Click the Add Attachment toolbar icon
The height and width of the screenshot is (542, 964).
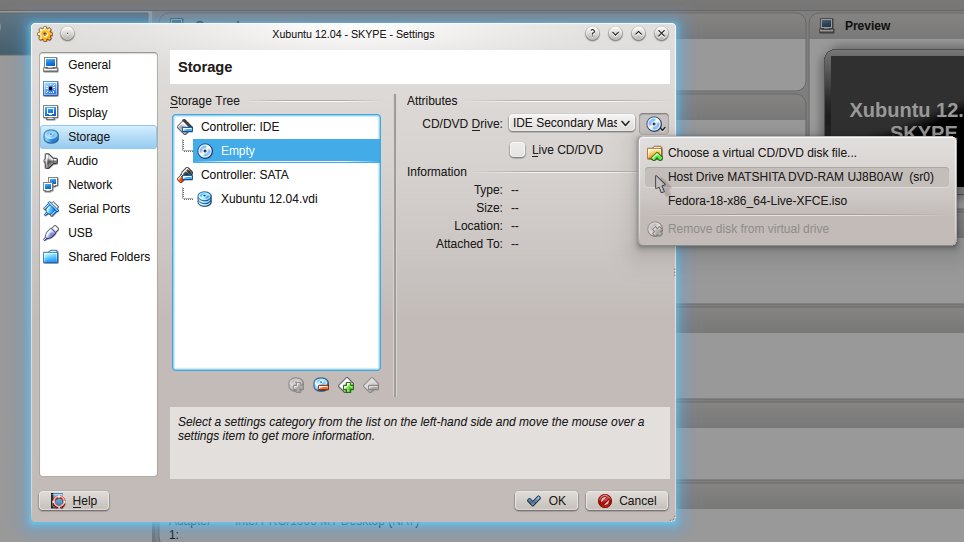point(296,385)
